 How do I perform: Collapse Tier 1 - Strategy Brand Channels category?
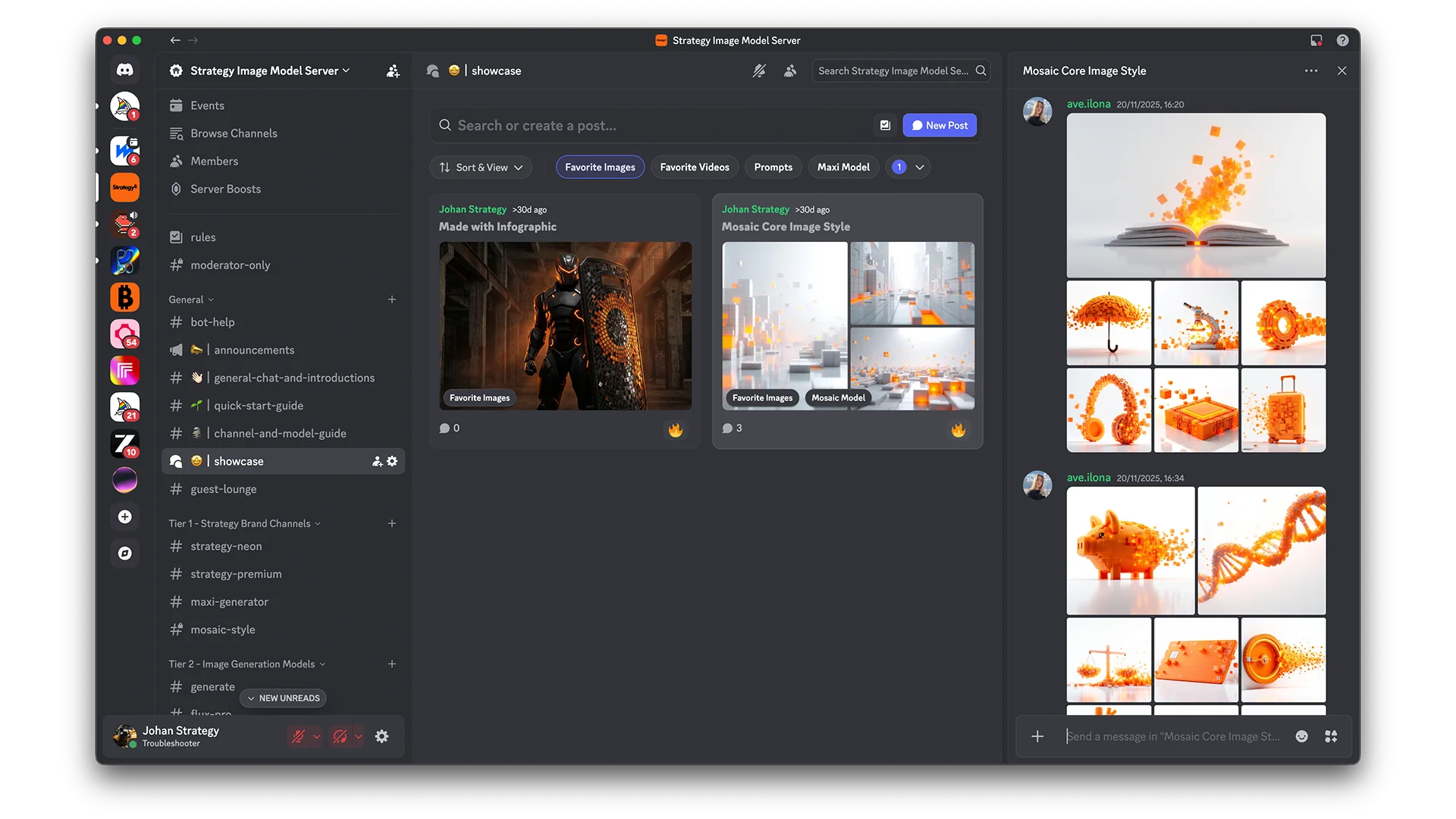click(244, 523)
